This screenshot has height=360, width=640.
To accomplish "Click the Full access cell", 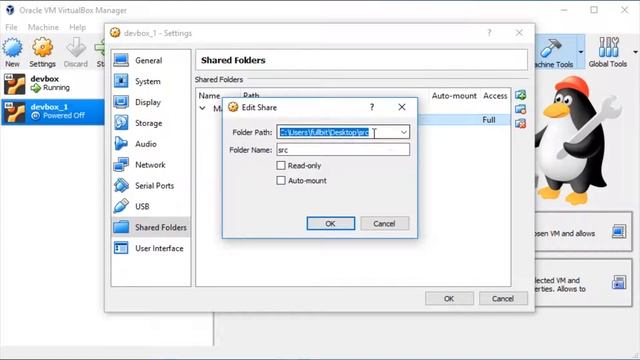I will [489, 120].
